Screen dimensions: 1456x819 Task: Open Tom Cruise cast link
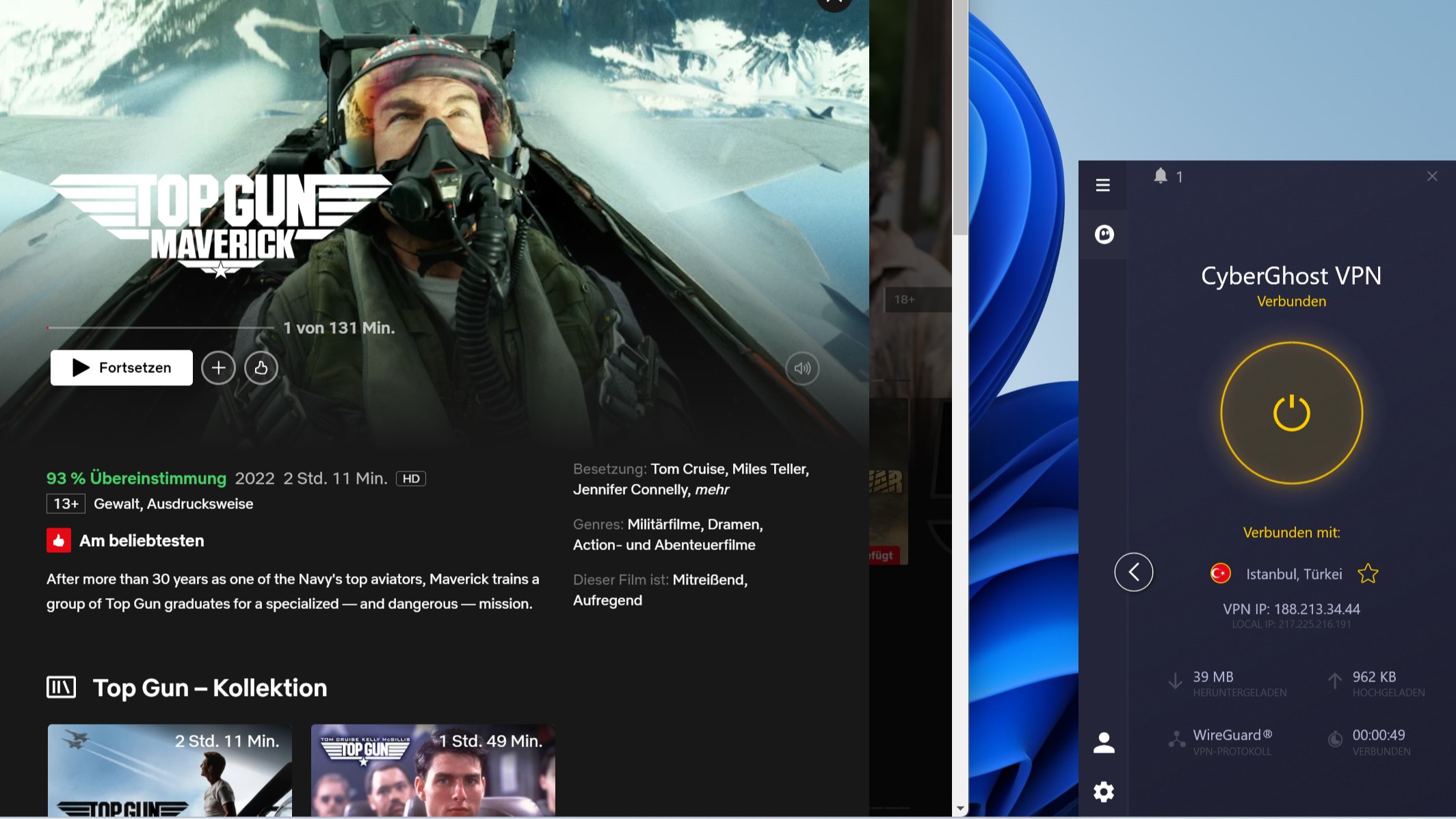coord(687,469)
